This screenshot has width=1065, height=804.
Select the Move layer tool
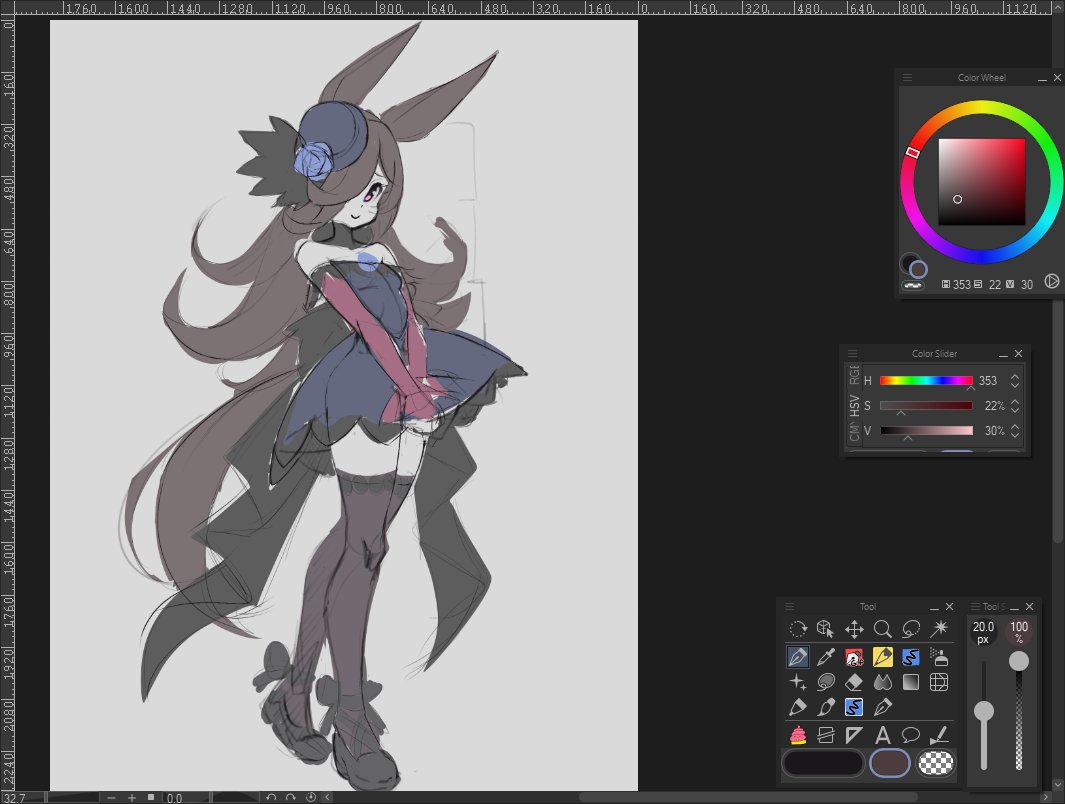click(854, 629)
